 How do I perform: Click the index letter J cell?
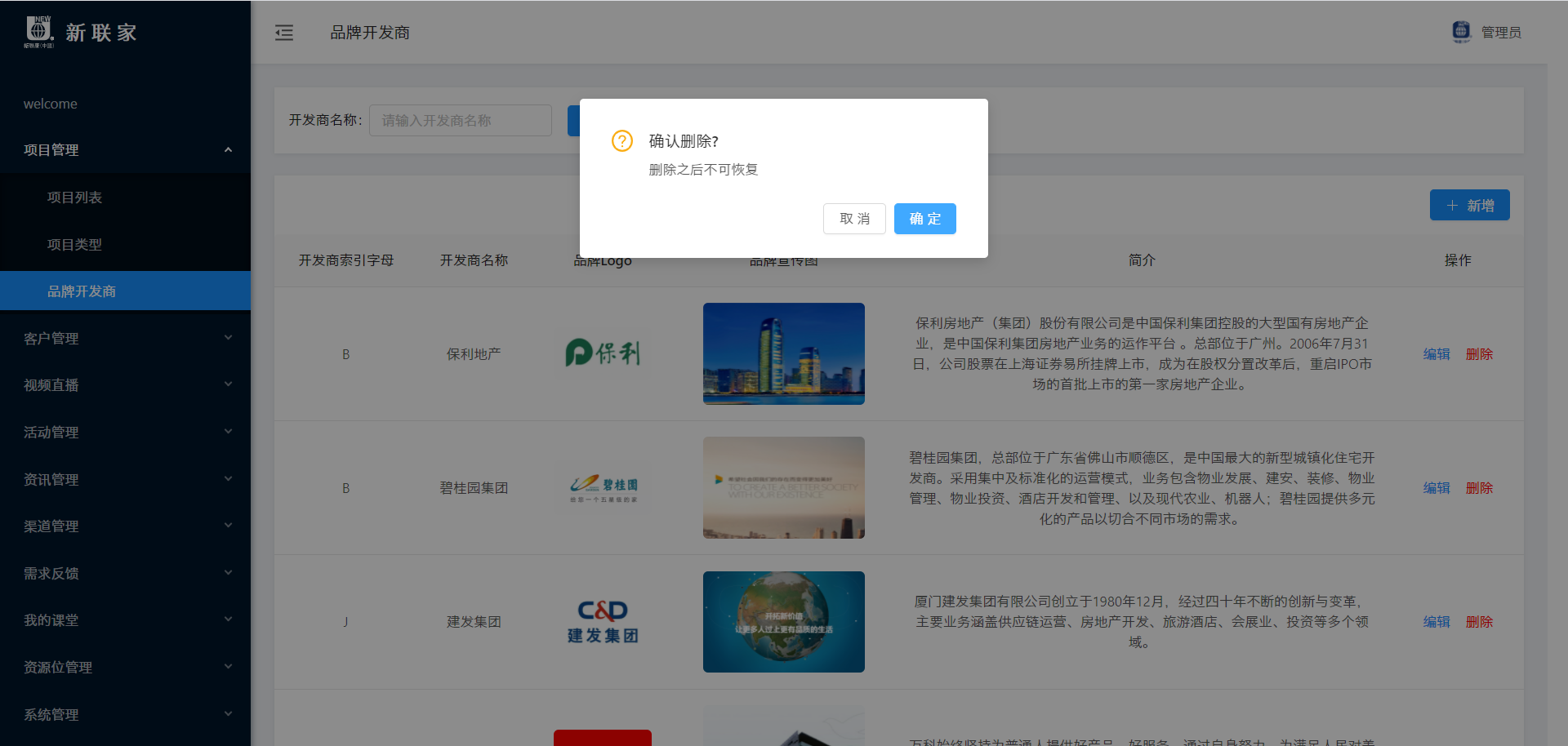coord(345,622)
